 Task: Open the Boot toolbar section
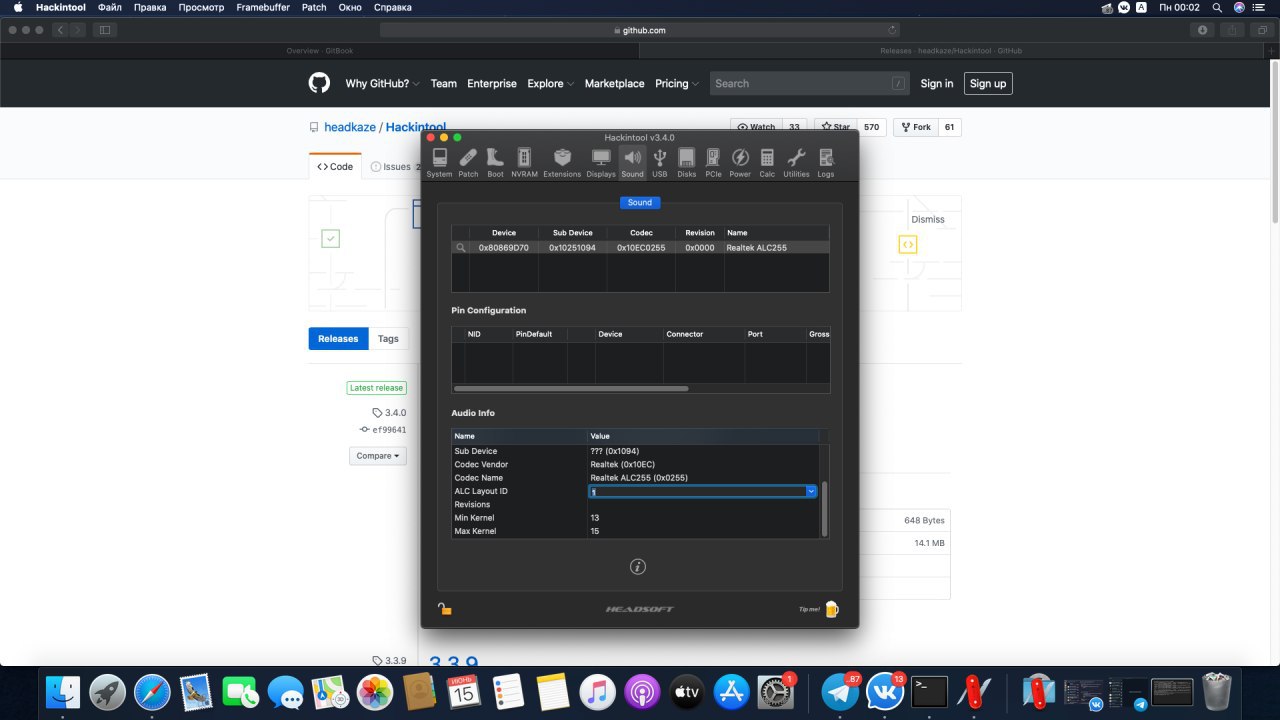pyautogui.click(x=495, y=162)
